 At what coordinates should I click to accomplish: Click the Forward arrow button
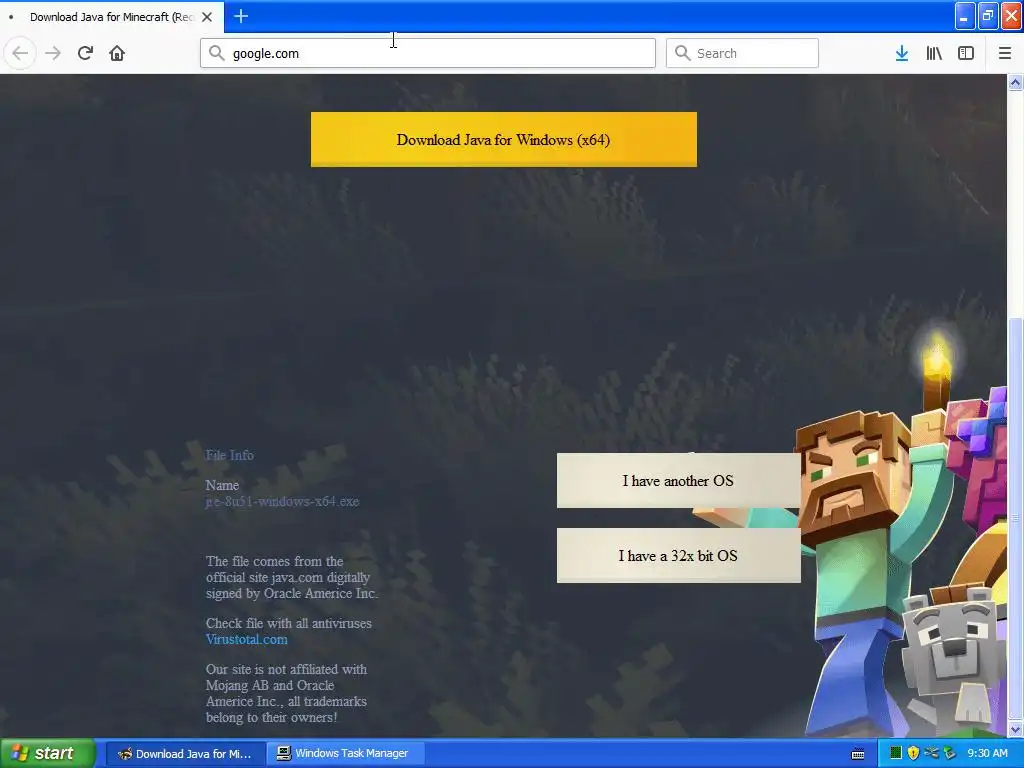click(53, 53)
